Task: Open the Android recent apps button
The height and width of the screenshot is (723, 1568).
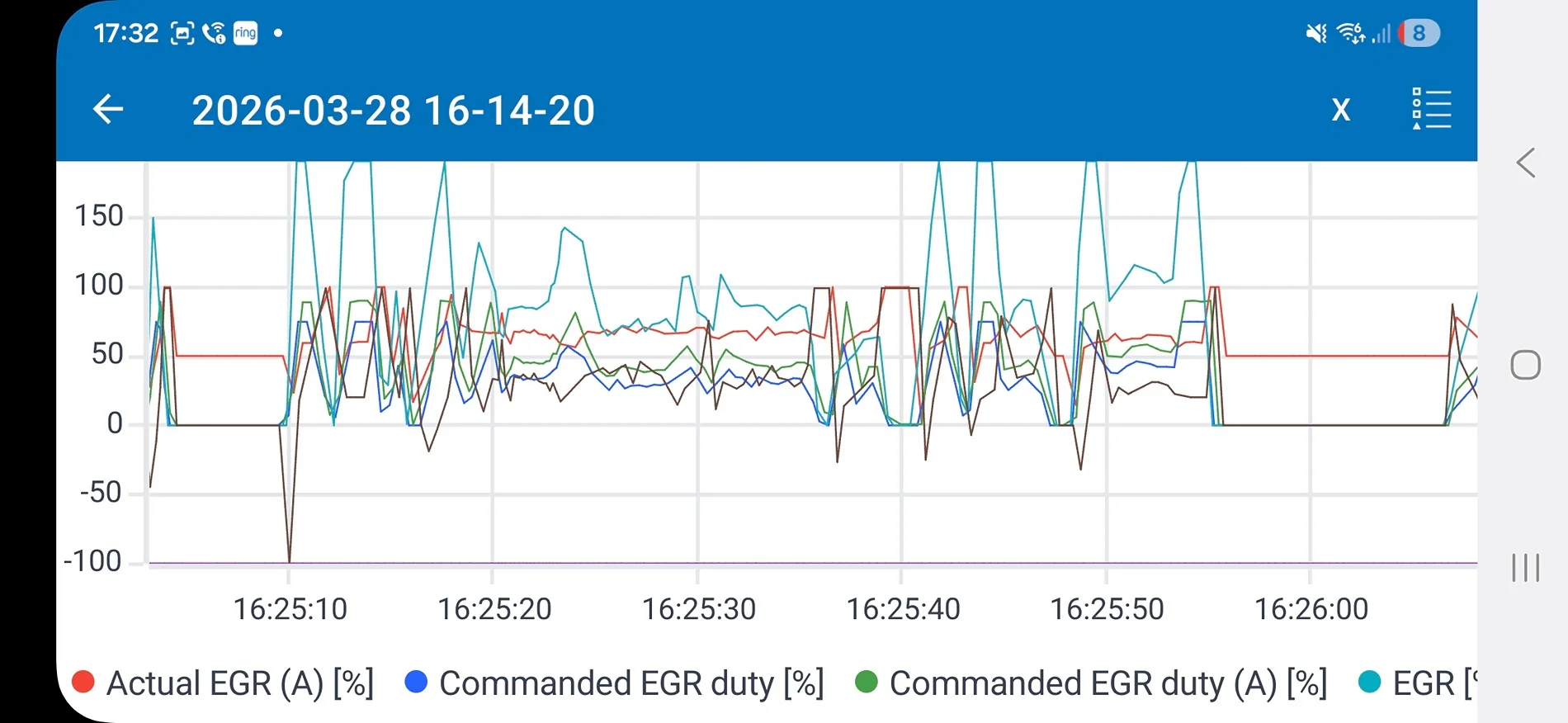Action: [1525, 568]
